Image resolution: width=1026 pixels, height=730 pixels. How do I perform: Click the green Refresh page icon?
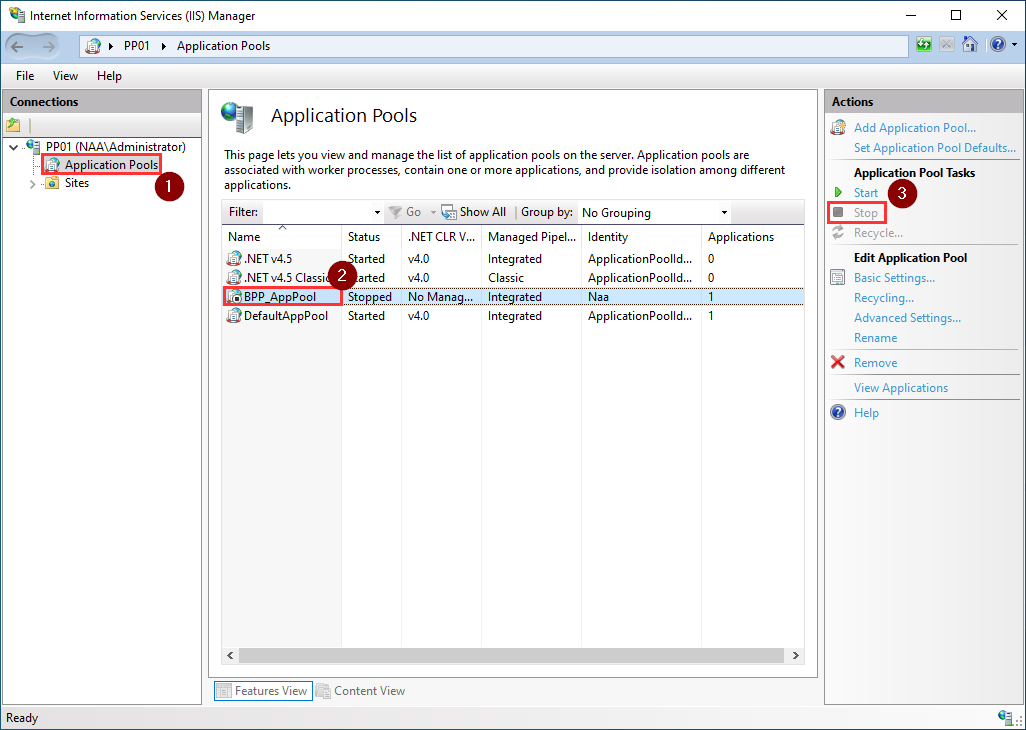click(924, 45)
